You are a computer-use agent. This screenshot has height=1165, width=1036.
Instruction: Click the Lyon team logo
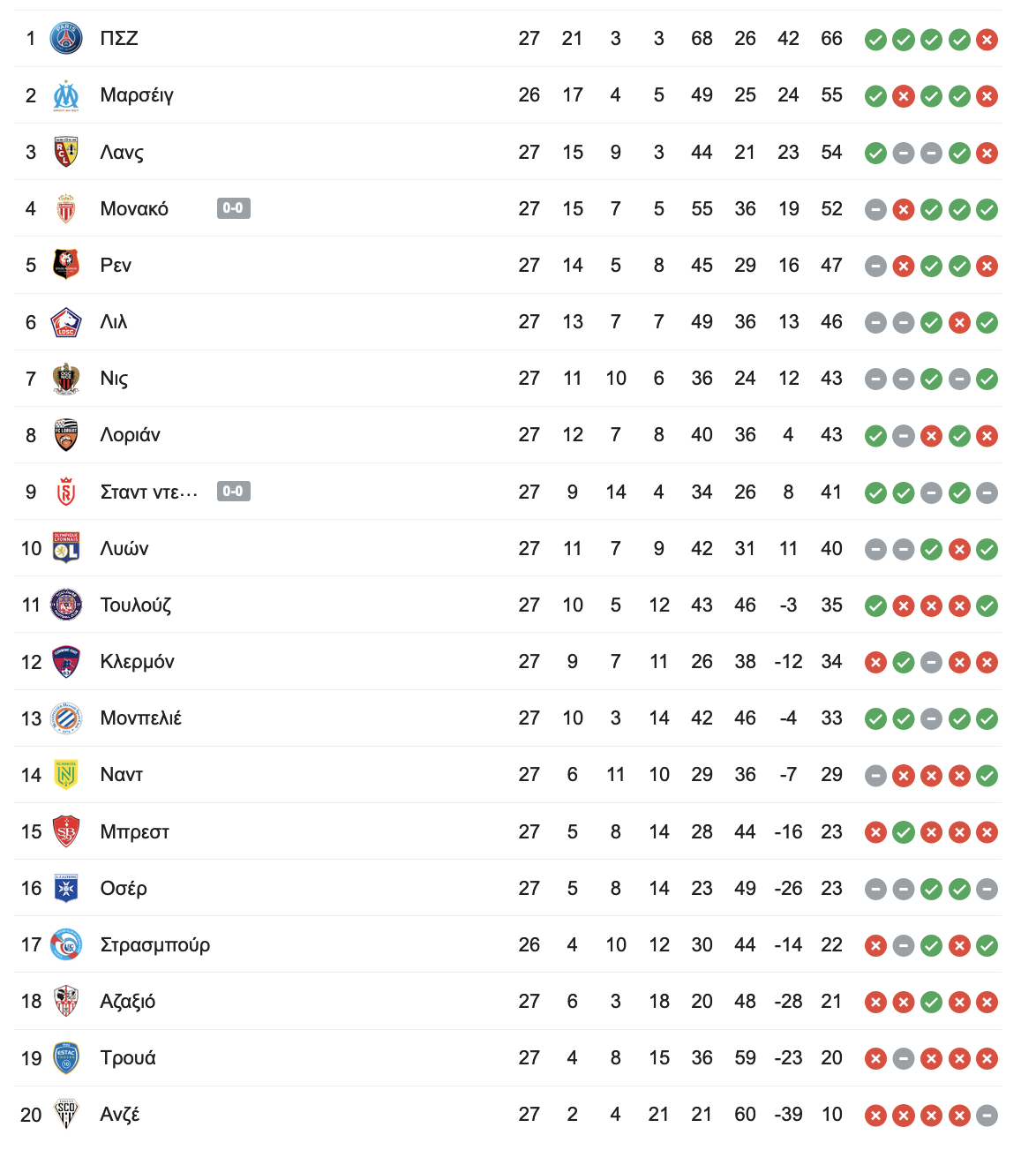(66, 548)
